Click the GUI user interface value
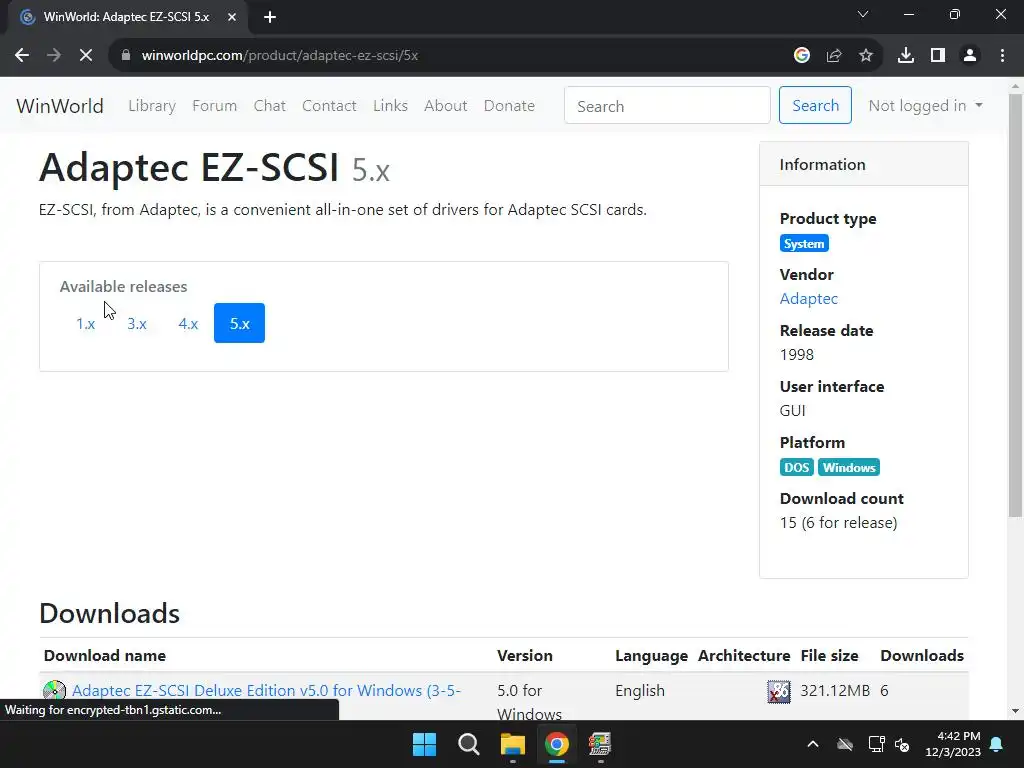Viewport: 1024px width, 768px height. 792,411
